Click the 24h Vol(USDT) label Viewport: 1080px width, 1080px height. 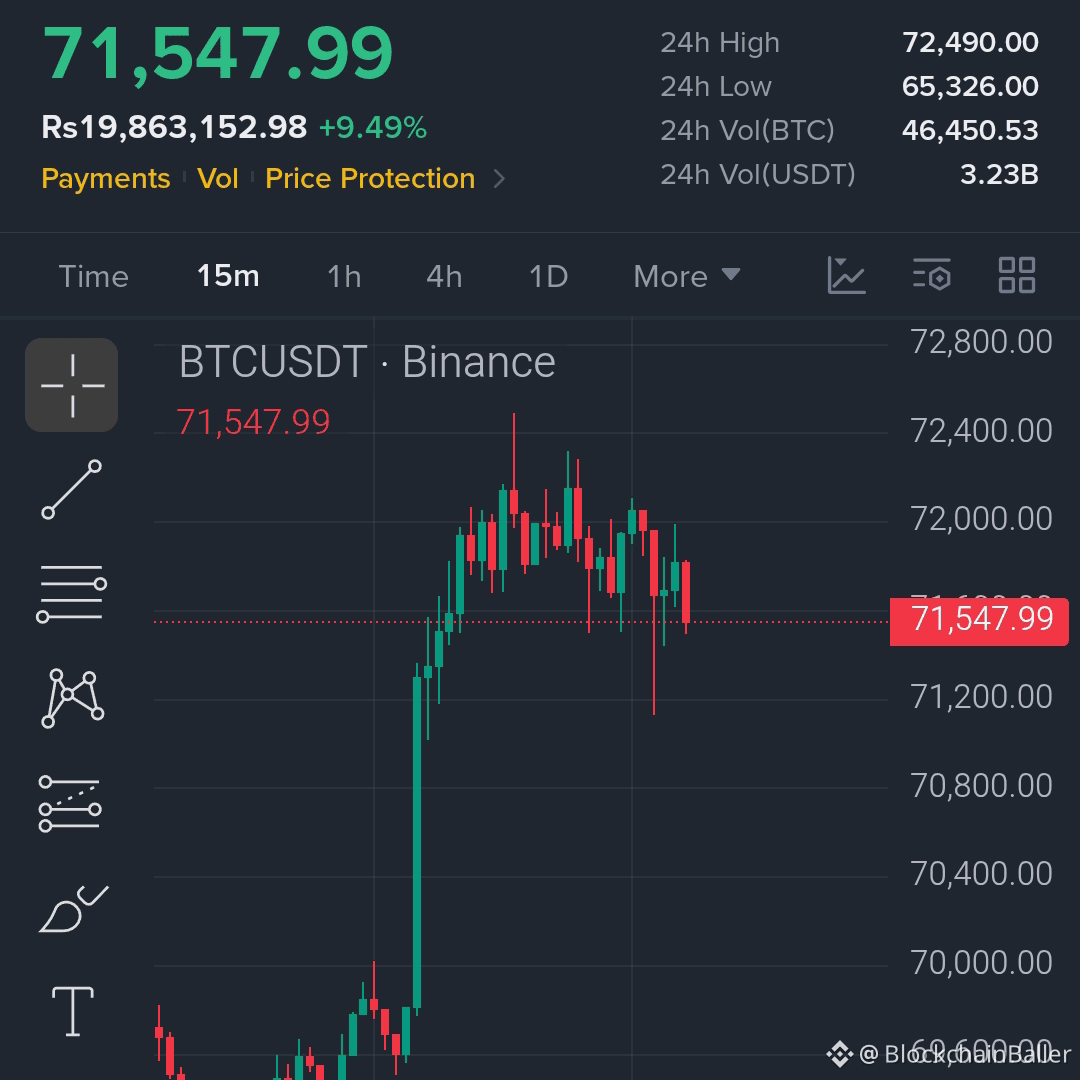(x=758, y=174)
